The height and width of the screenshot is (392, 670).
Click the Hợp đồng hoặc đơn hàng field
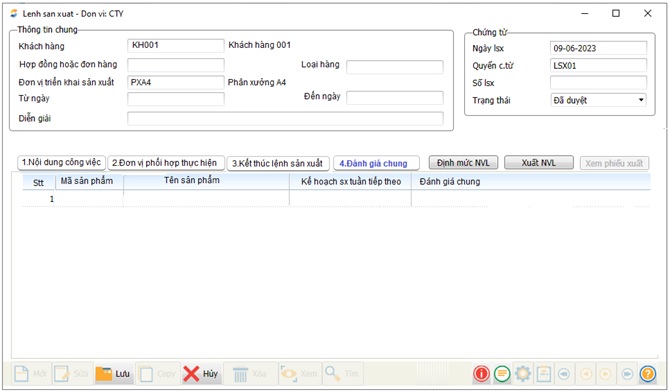point(176,65)
